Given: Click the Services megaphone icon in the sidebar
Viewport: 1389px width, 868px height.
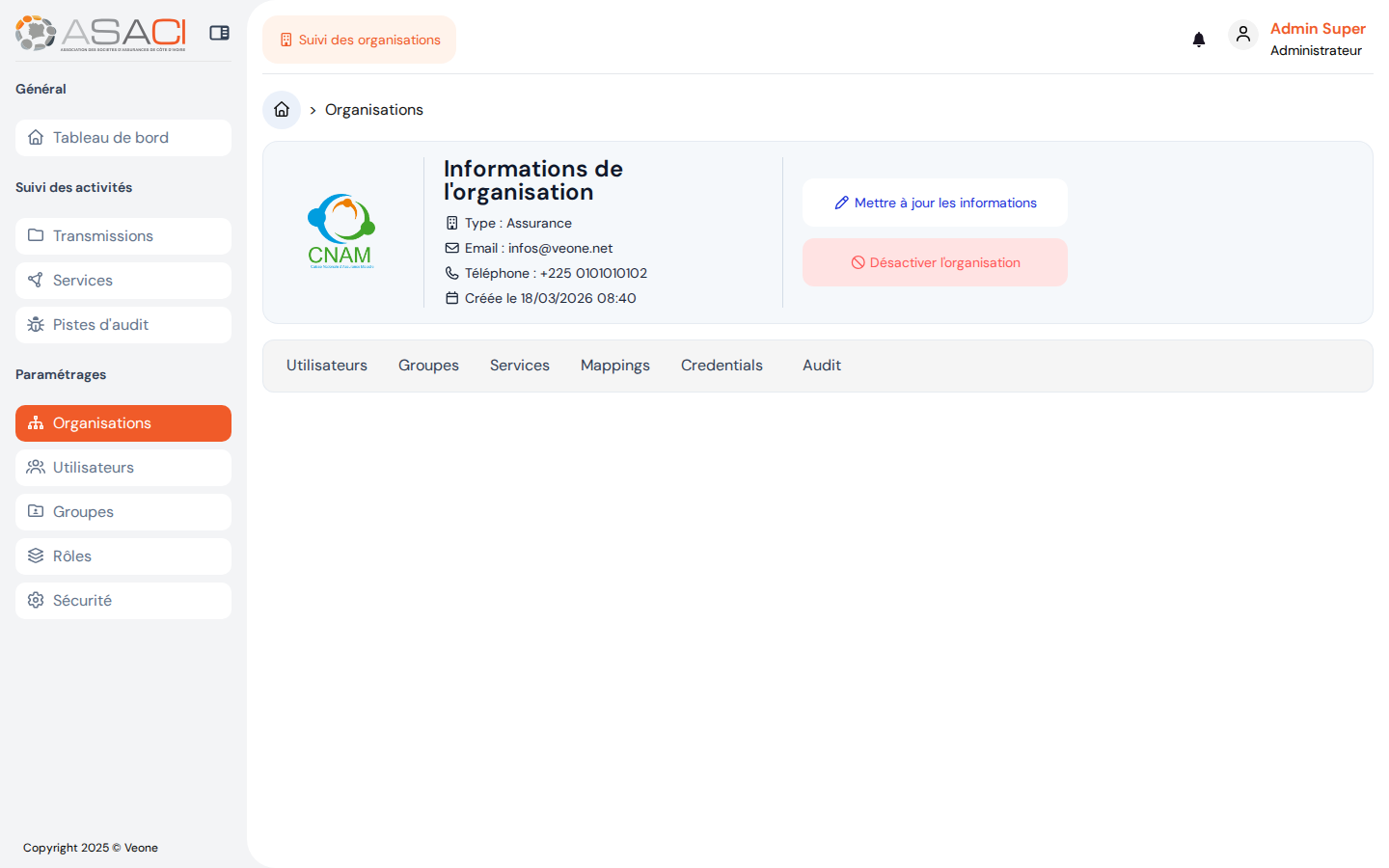Looking at the screenshot, I should (36, 280).
